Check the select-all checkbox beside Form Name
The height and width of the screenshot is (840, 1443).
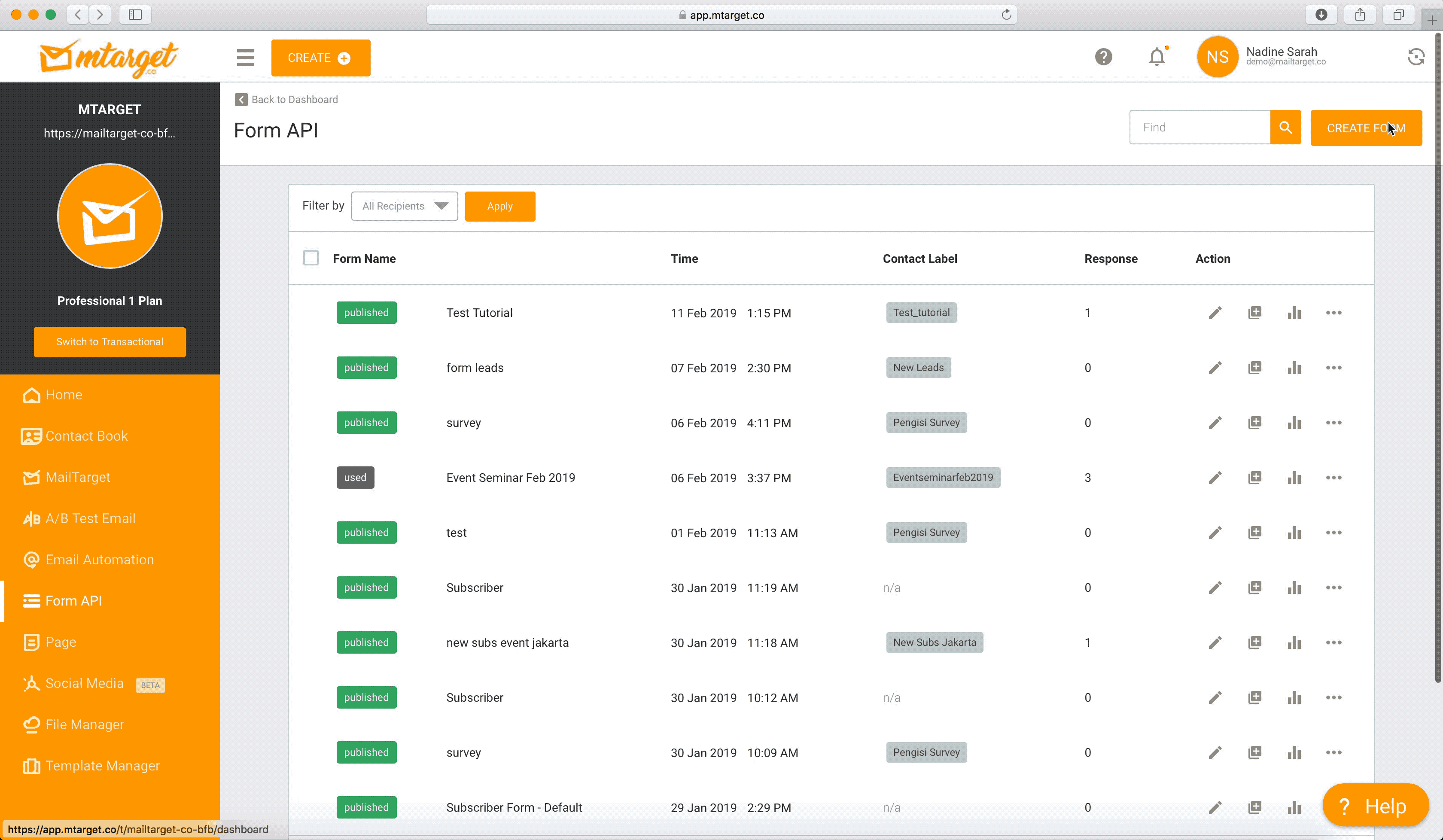click(x=311, y=258)
